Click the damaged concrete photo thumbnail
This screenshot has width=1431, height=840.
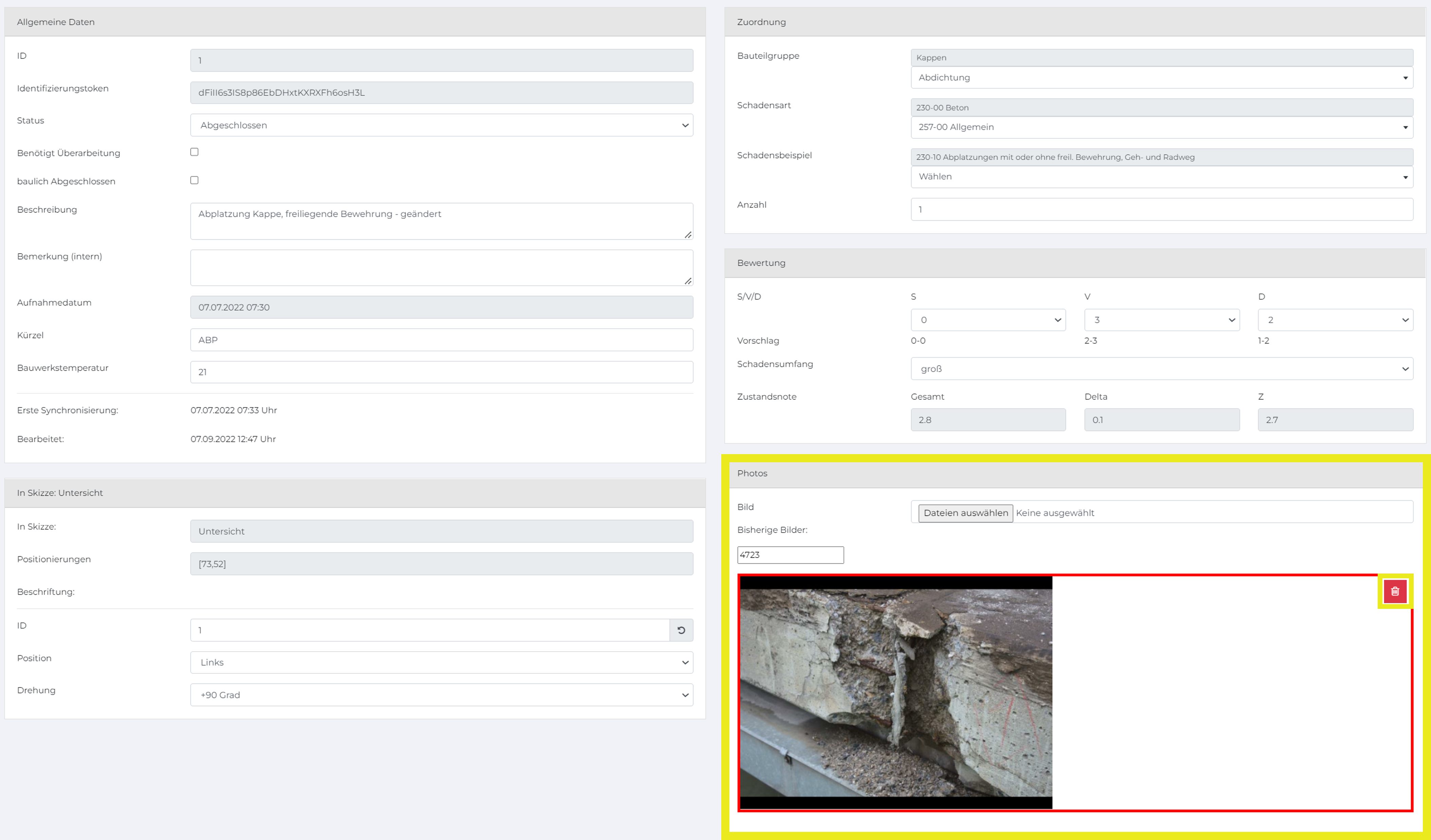click(x=895, y=692)
